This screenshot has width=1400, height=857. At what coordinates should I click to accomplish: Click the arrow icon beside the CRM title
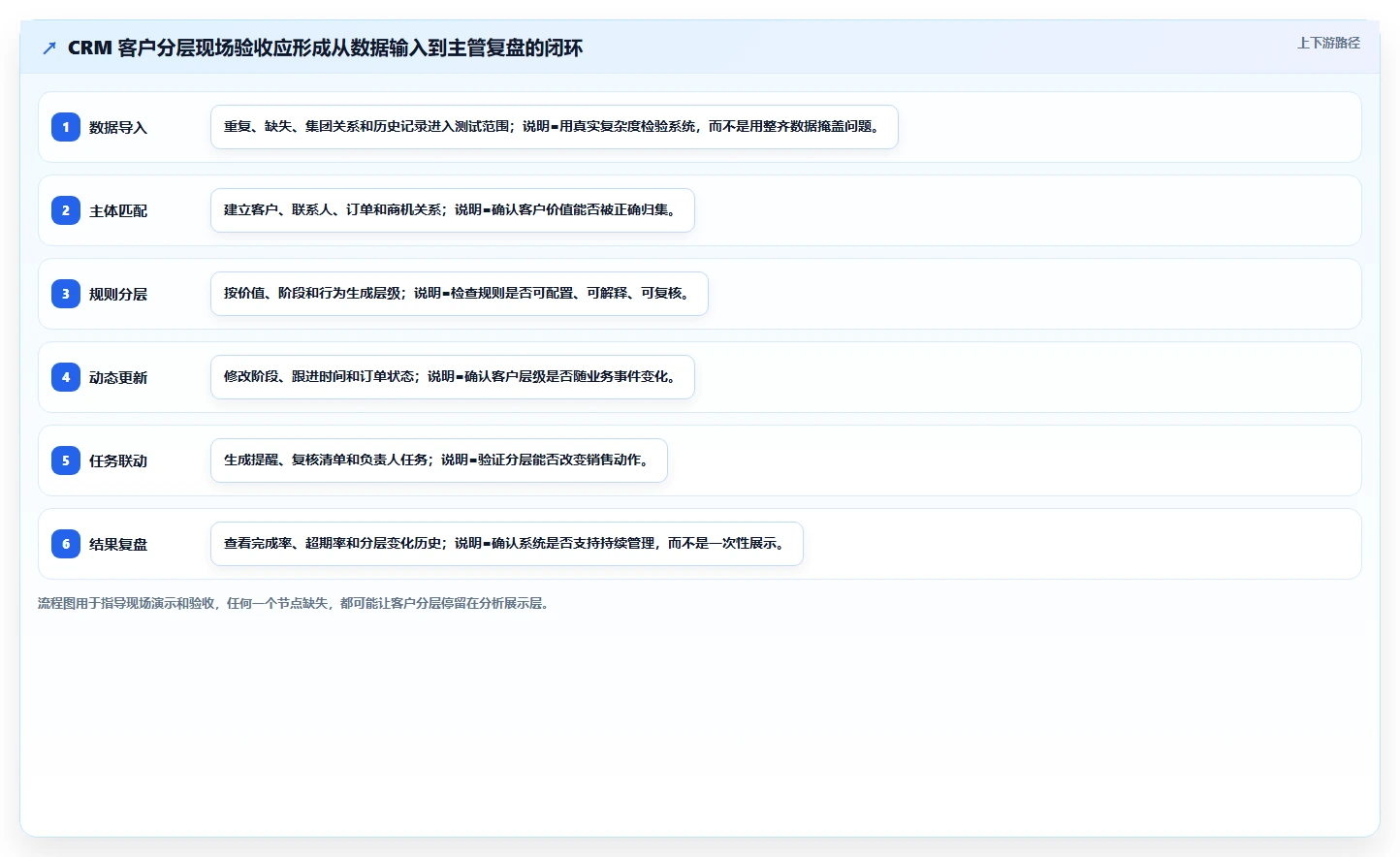49,48
